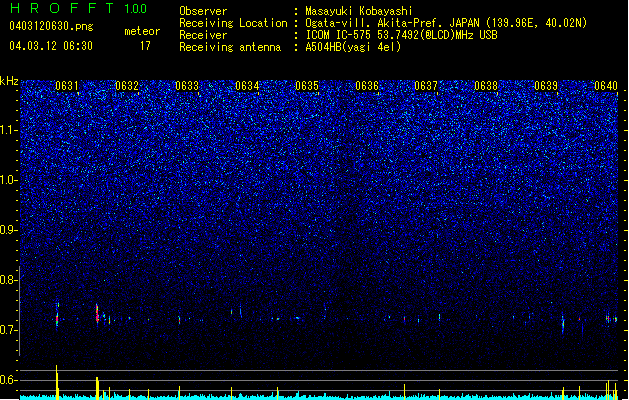The image size is (629, 400).
Task: Click the HROFFT 1.0.0 title text
Action: pyautogui.click(x=79, y=8)
